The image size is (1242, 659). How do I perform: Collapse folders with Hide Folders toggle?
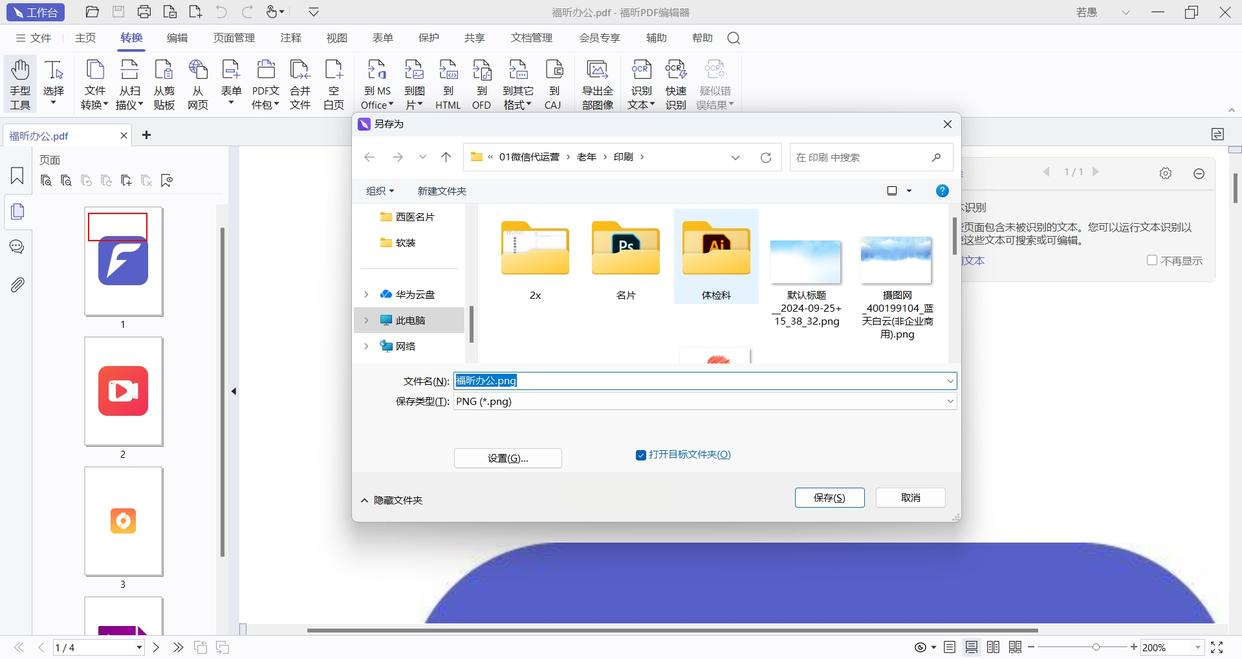coord(391,500)
